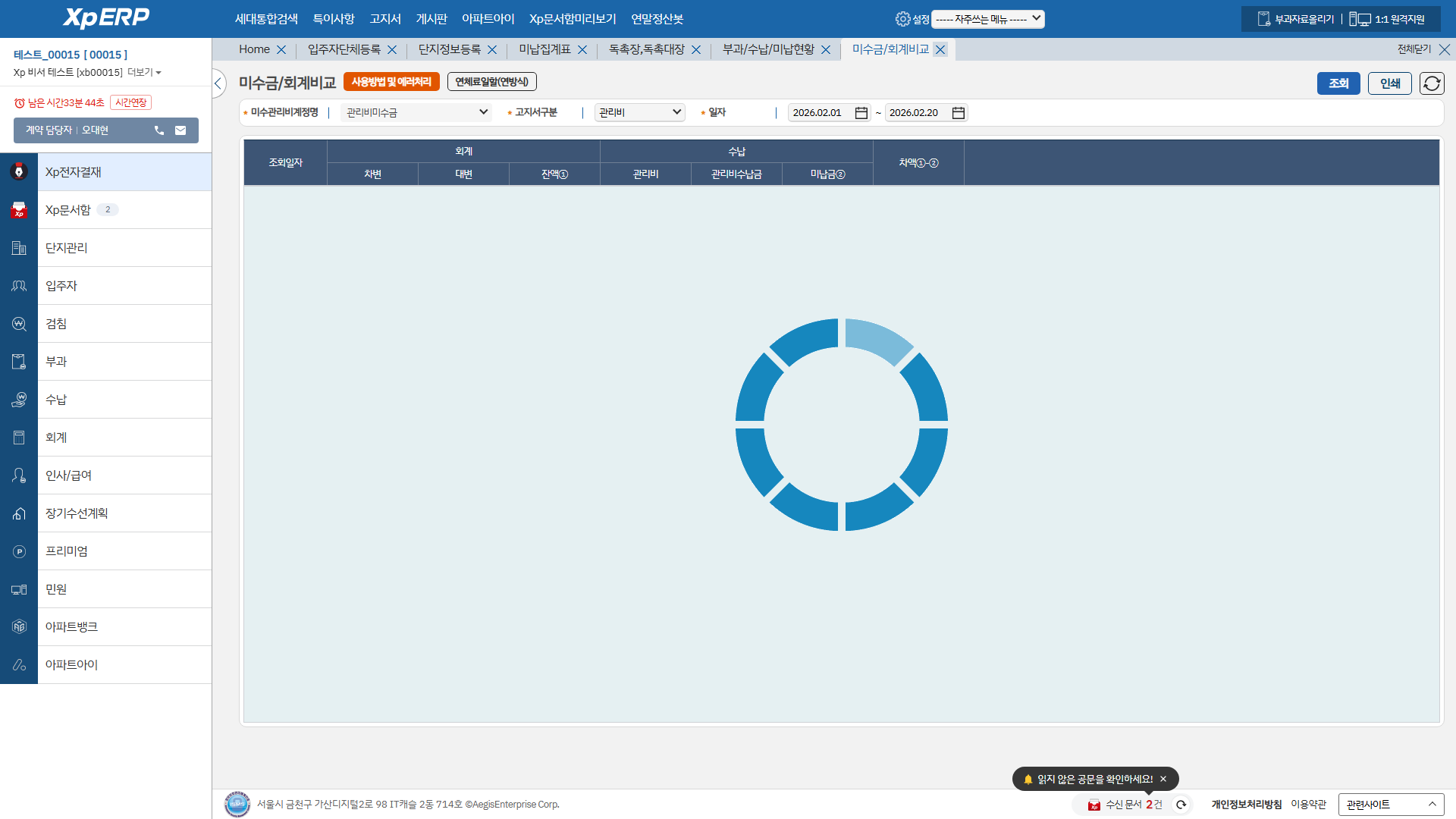Open the 게시판 top menu
Viewport: 1456px width, 819px height.
431,19
